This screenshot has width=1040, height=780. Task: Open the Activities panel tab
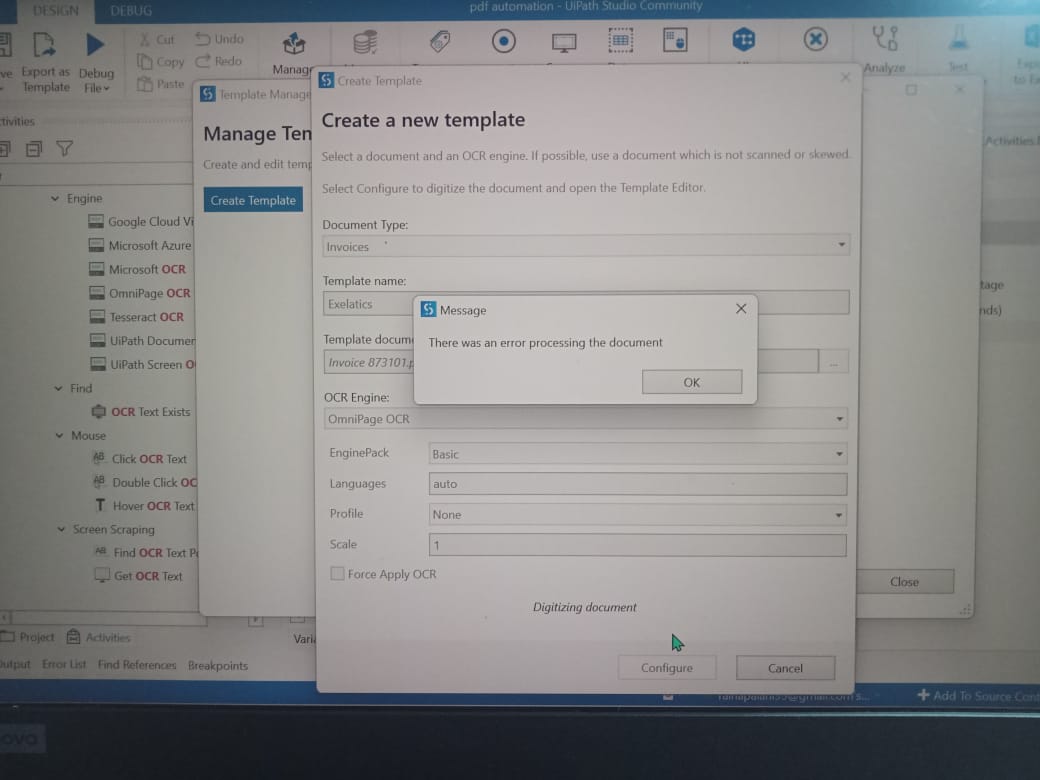coord(99,637)
